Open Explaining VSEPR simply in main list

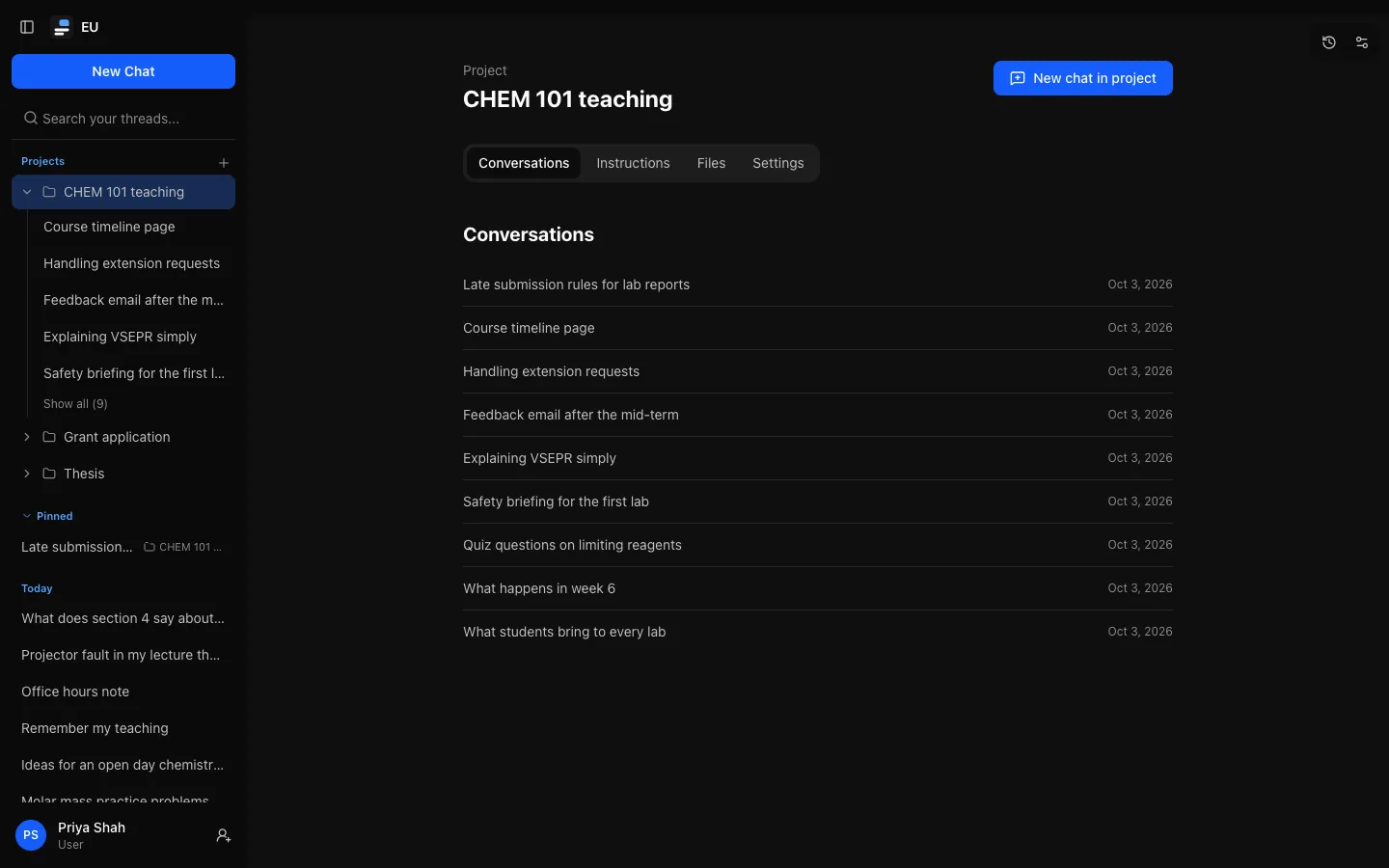pos(818,458)
